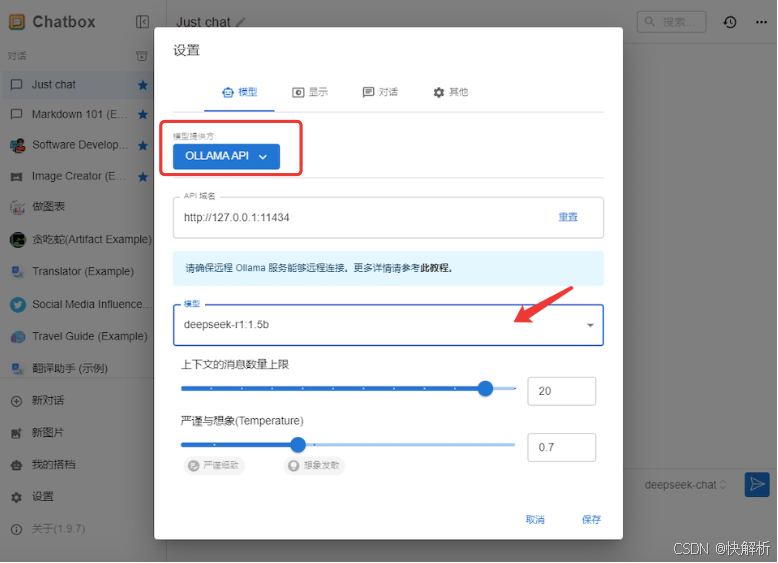Screen dimensions: 778x563
Task: Click the 新图片 image icon
Action: 16,433
